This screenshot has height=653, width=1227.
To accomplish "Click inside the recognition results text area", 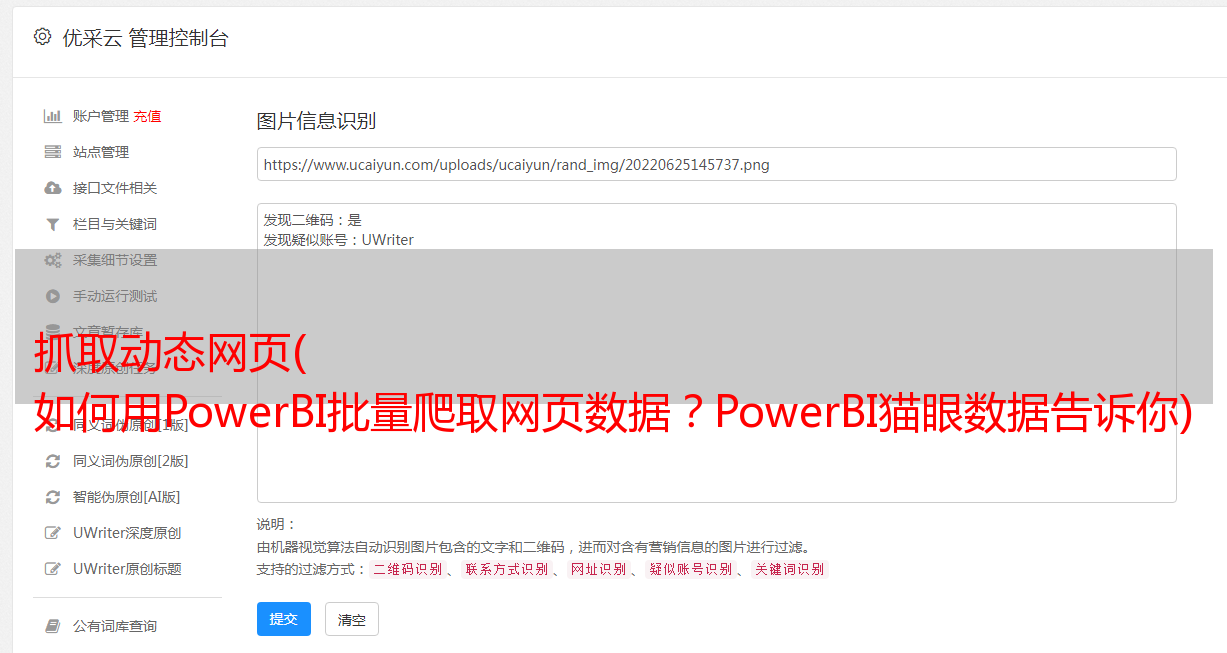I will click(x=716, y=353).
